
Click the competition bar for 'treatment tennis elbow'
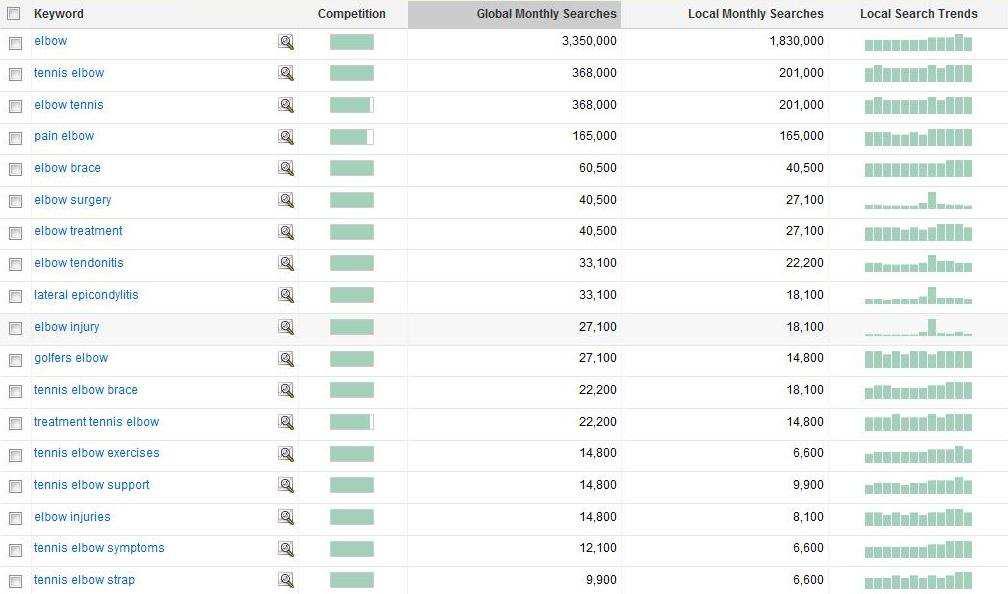coord(351,422)
